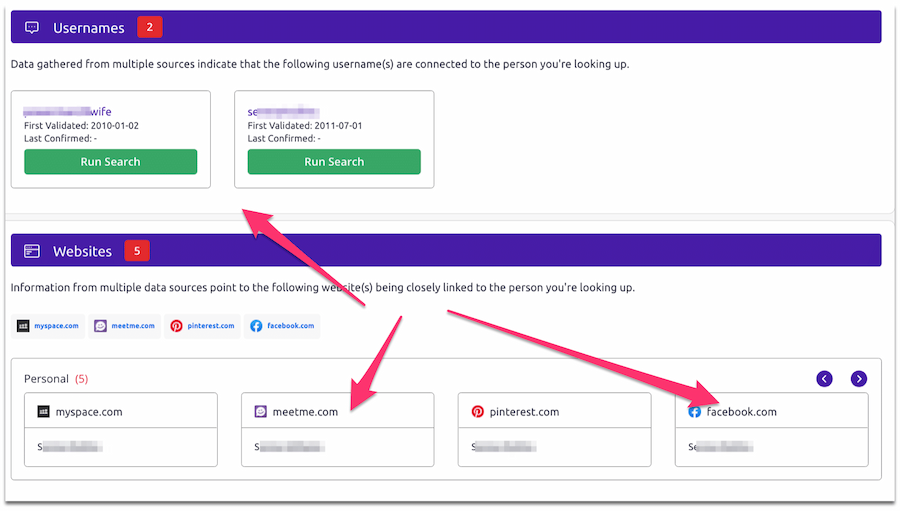The width and height of the screenshot is (900, 511).
Task: Select the myspace.com Personal card
Action: click(120, 429)
